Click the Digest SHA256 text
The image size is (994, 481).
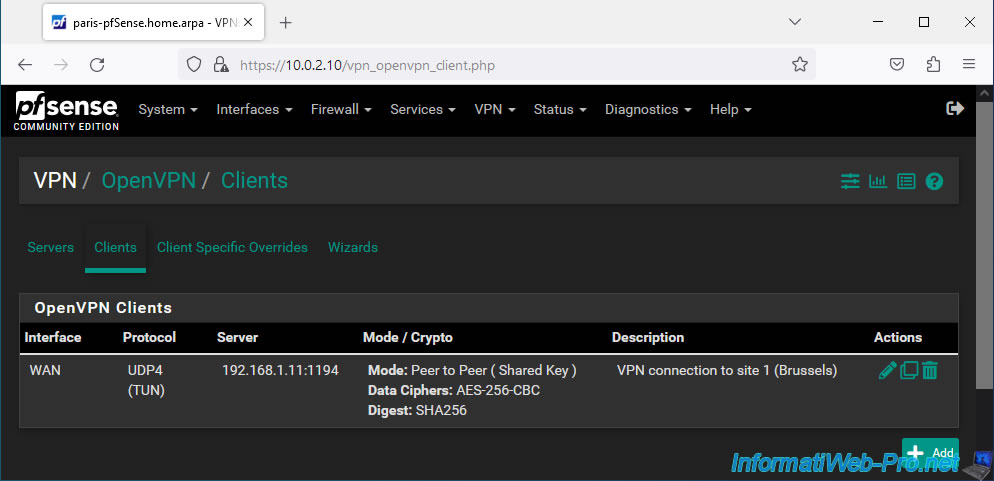[417, 411]
